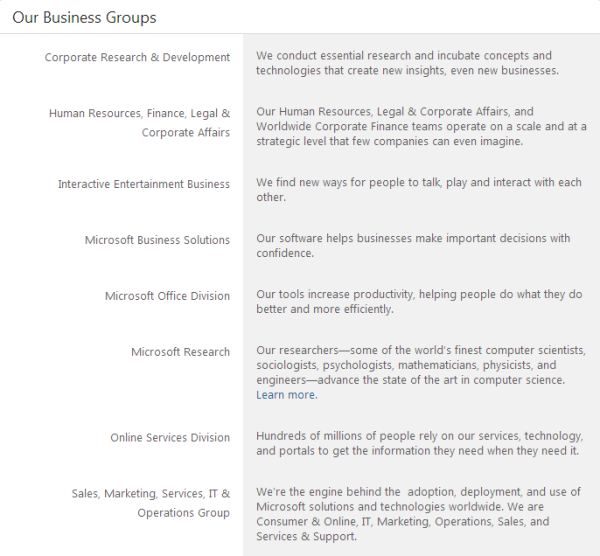
Task: Select the Microsoft Business Solutions link
Action: point(157,240)
